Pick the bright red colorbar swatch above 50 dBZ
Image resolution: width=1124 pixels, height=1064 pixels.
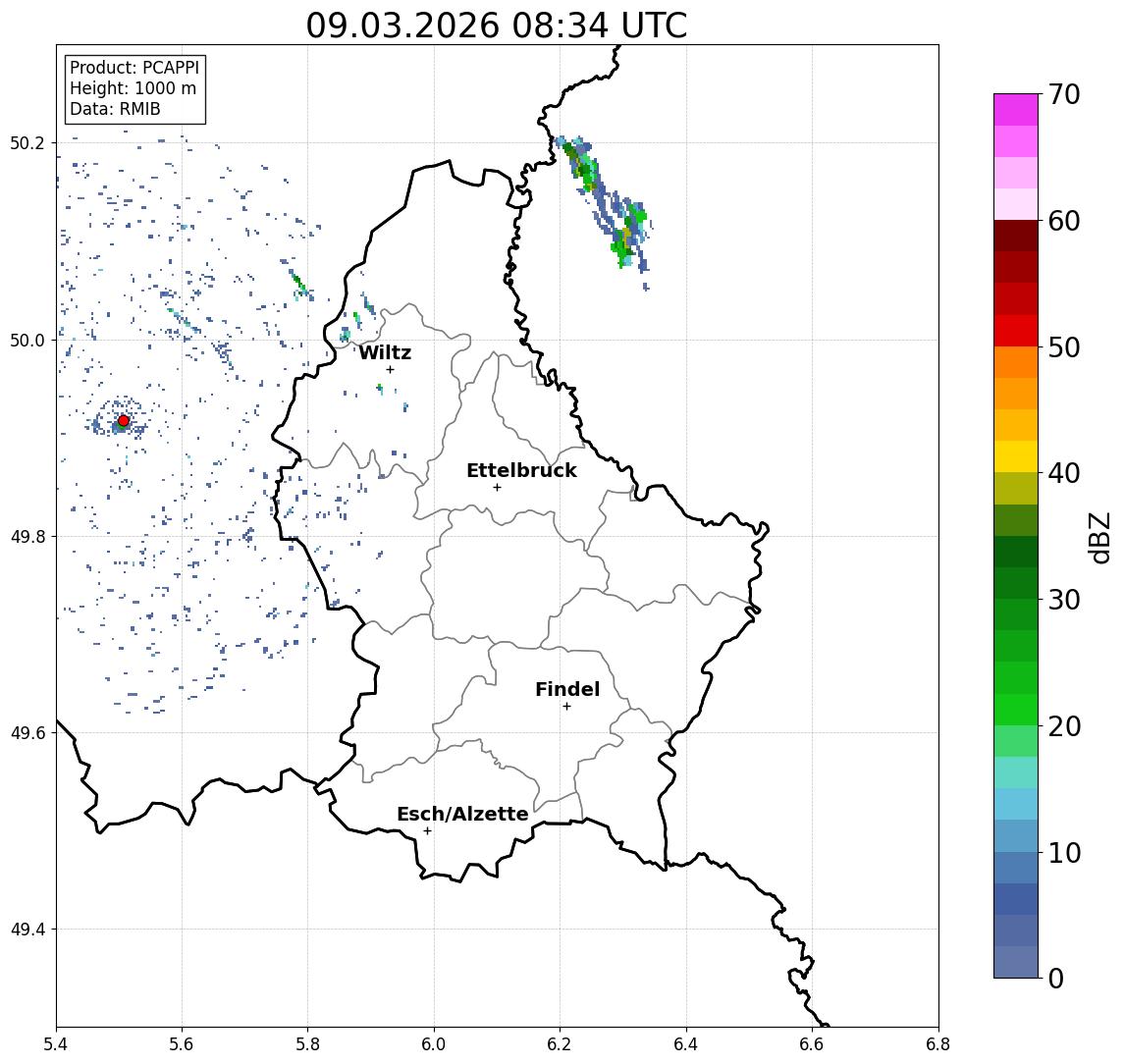tap(1016, 331)
